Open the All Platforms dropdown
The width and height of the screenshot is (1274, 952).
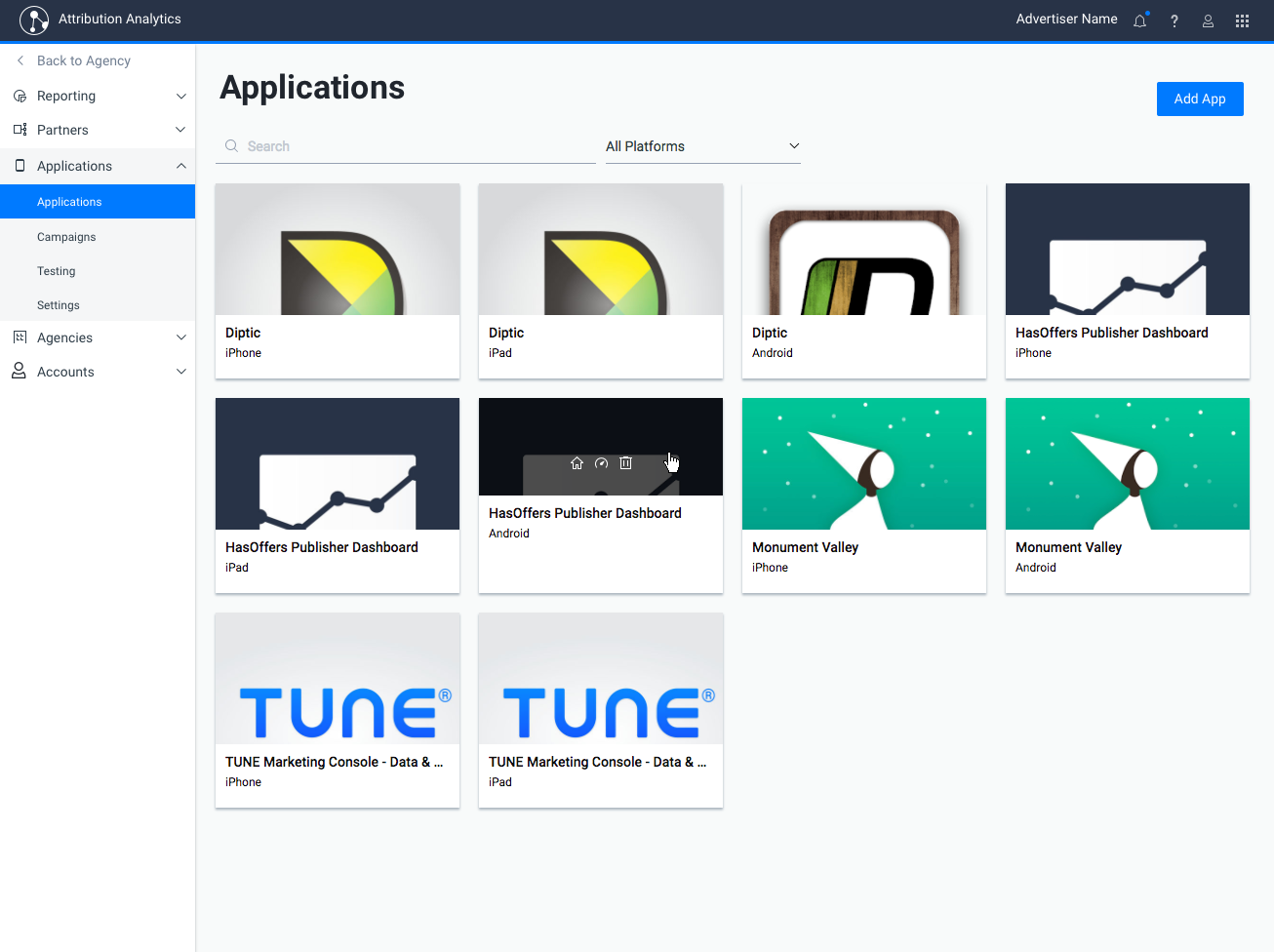pos(702,146)
